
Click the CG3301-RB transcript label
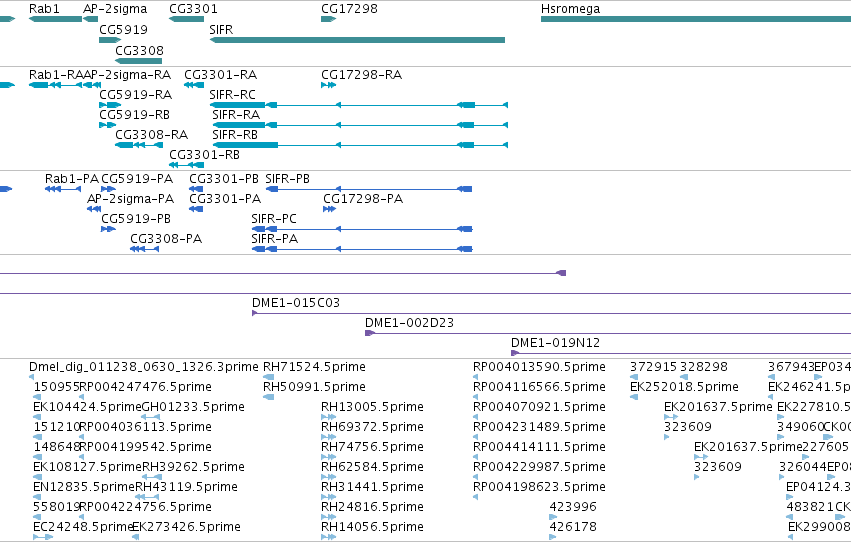pos(205,155)
